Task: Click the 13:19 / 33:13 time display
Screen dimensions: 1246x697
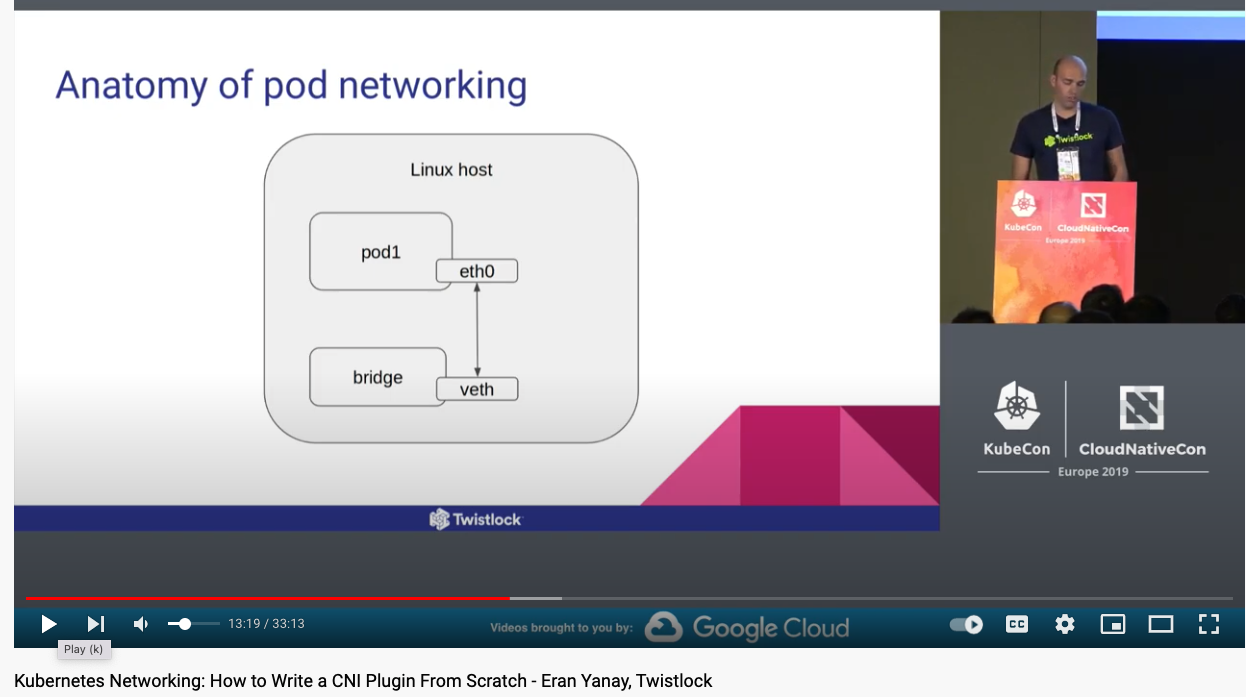Action: click(x=266, y=624)
